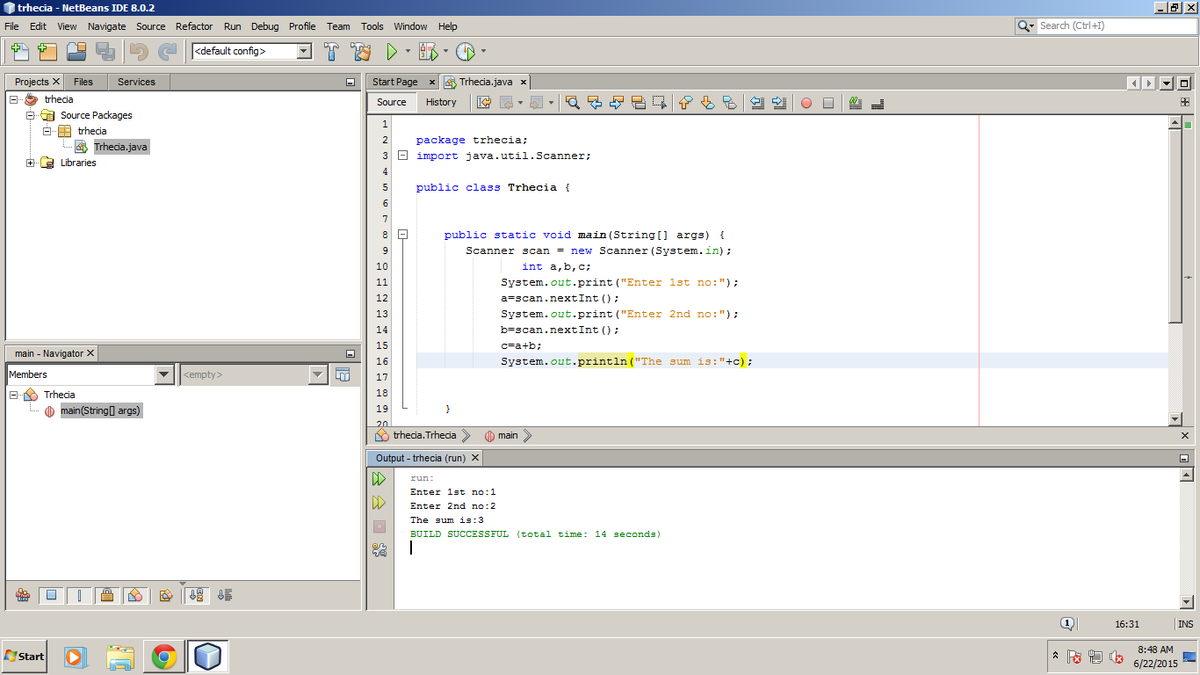Open the Navigator Members dropdown
1200x675 pixels.
pos(165,374)
